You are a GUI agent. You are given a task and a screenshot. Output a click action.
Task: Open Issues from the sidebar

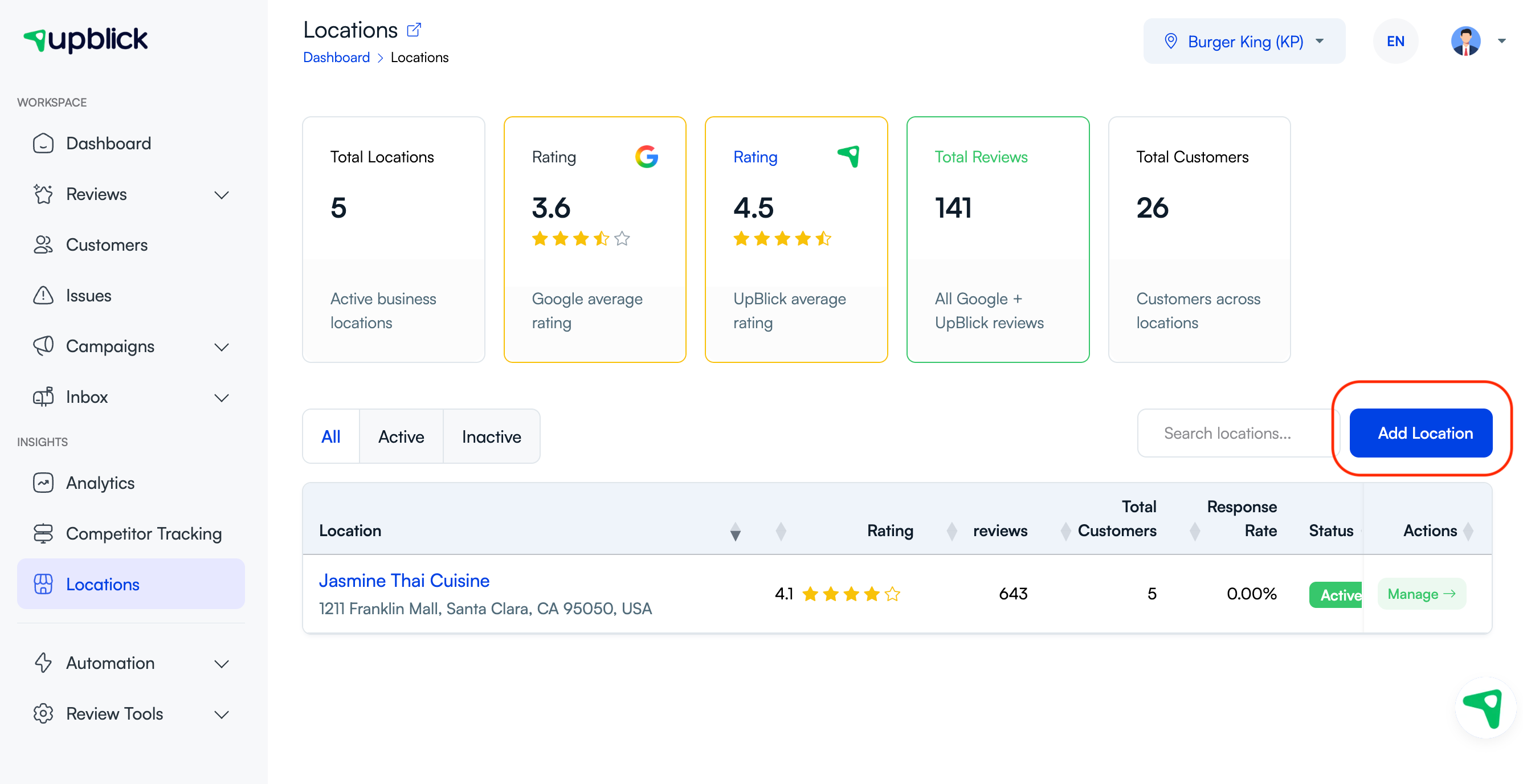coord(130,296)
